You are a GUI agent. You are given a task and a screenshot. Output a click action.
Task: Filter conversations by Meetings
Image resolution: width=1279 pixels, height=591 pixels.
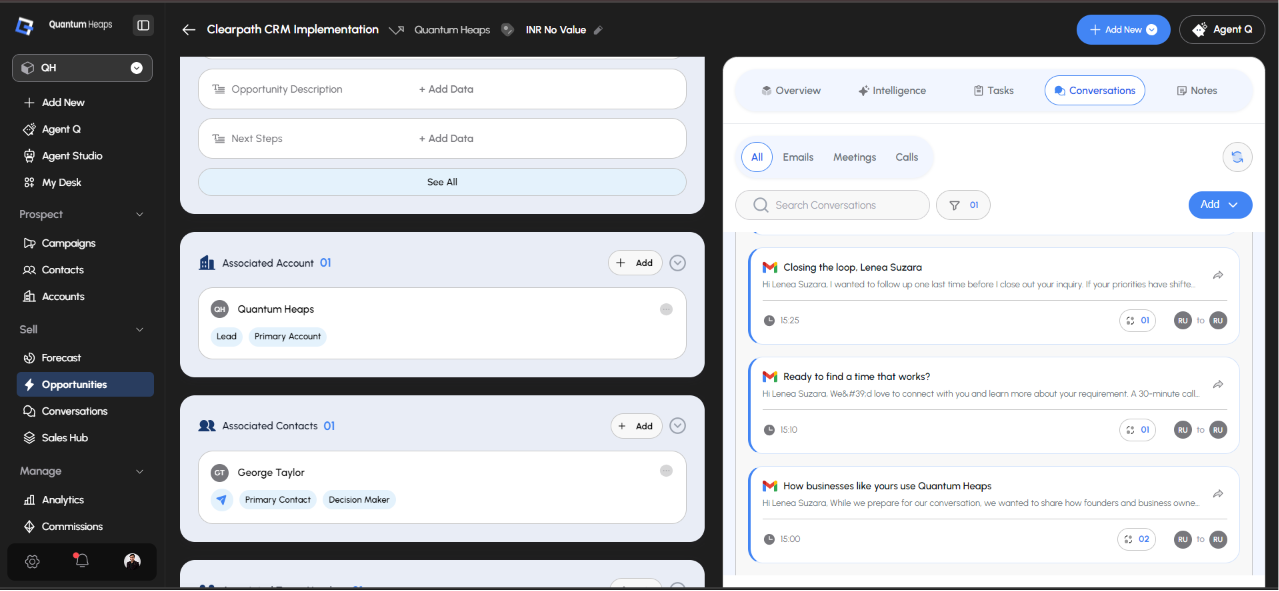(855, 157)
